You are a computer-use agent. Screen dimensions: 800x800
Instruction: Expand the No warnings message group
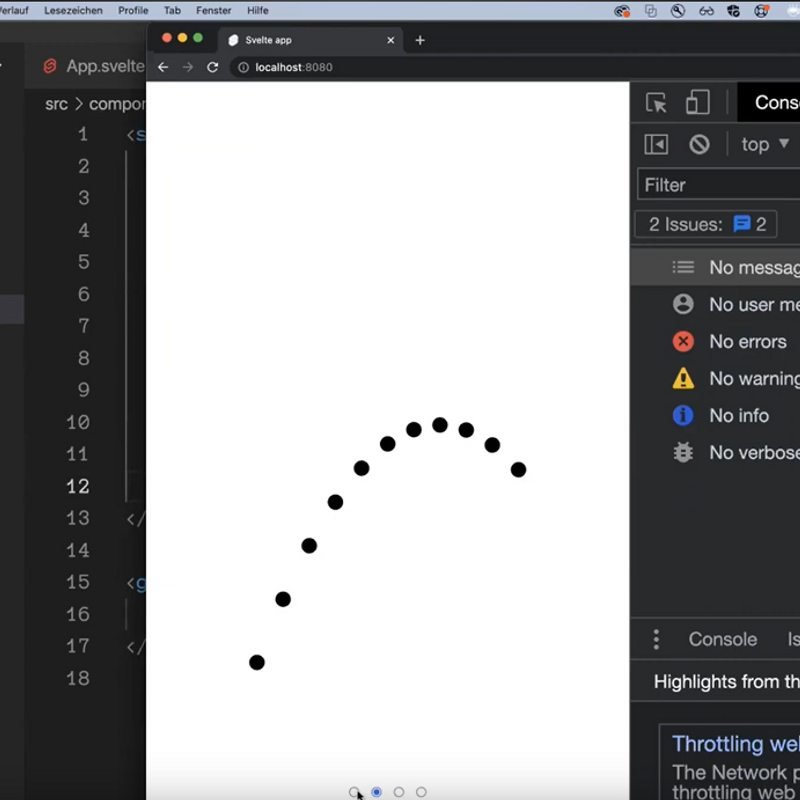750,379
